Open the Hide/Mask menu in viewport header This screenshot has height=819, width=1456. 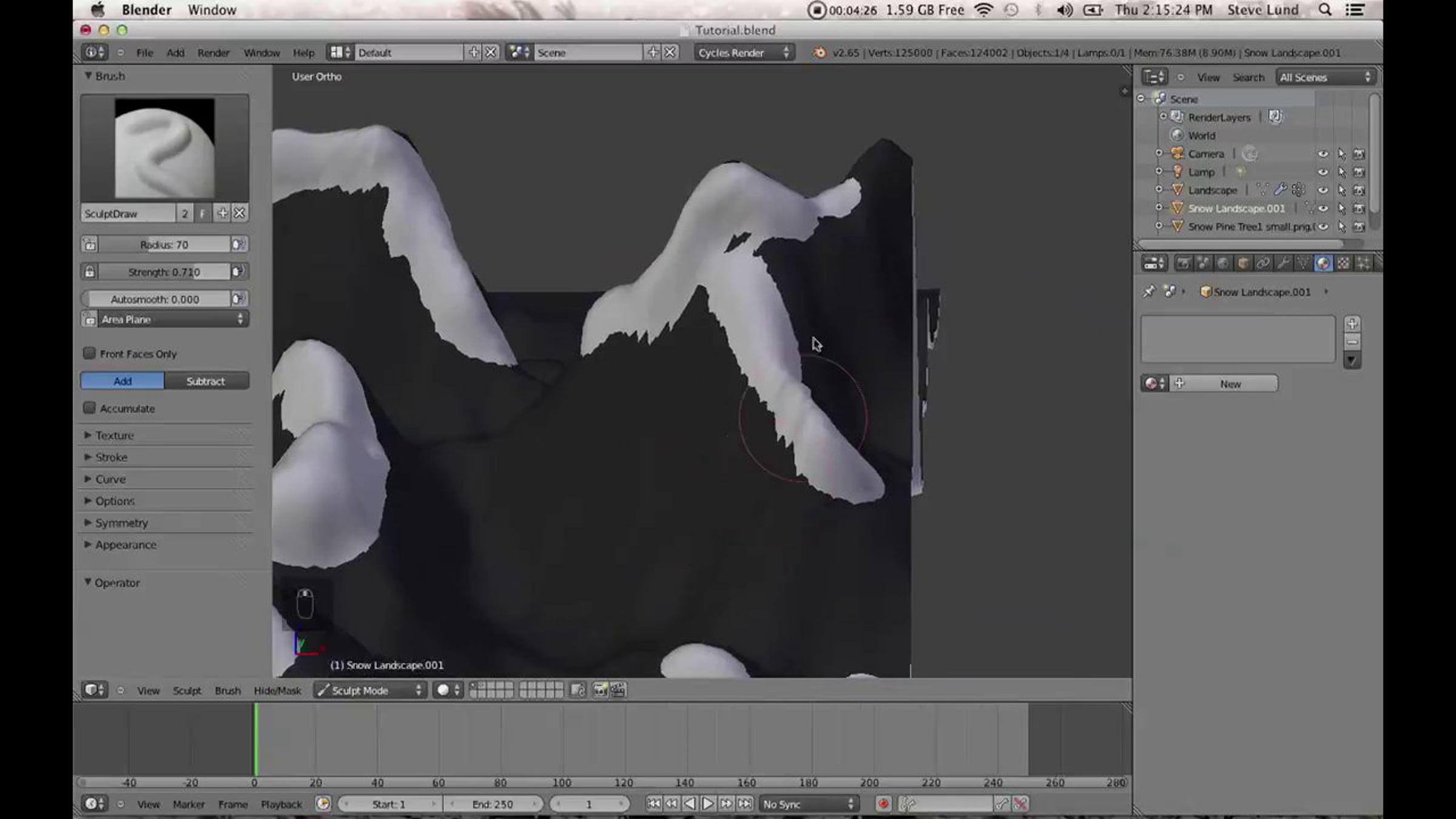277,690
